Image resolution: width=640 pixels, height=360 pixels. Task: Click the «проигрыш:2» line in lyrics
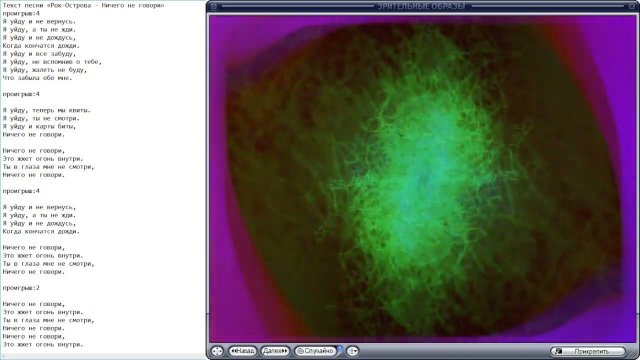coord(21,288)
